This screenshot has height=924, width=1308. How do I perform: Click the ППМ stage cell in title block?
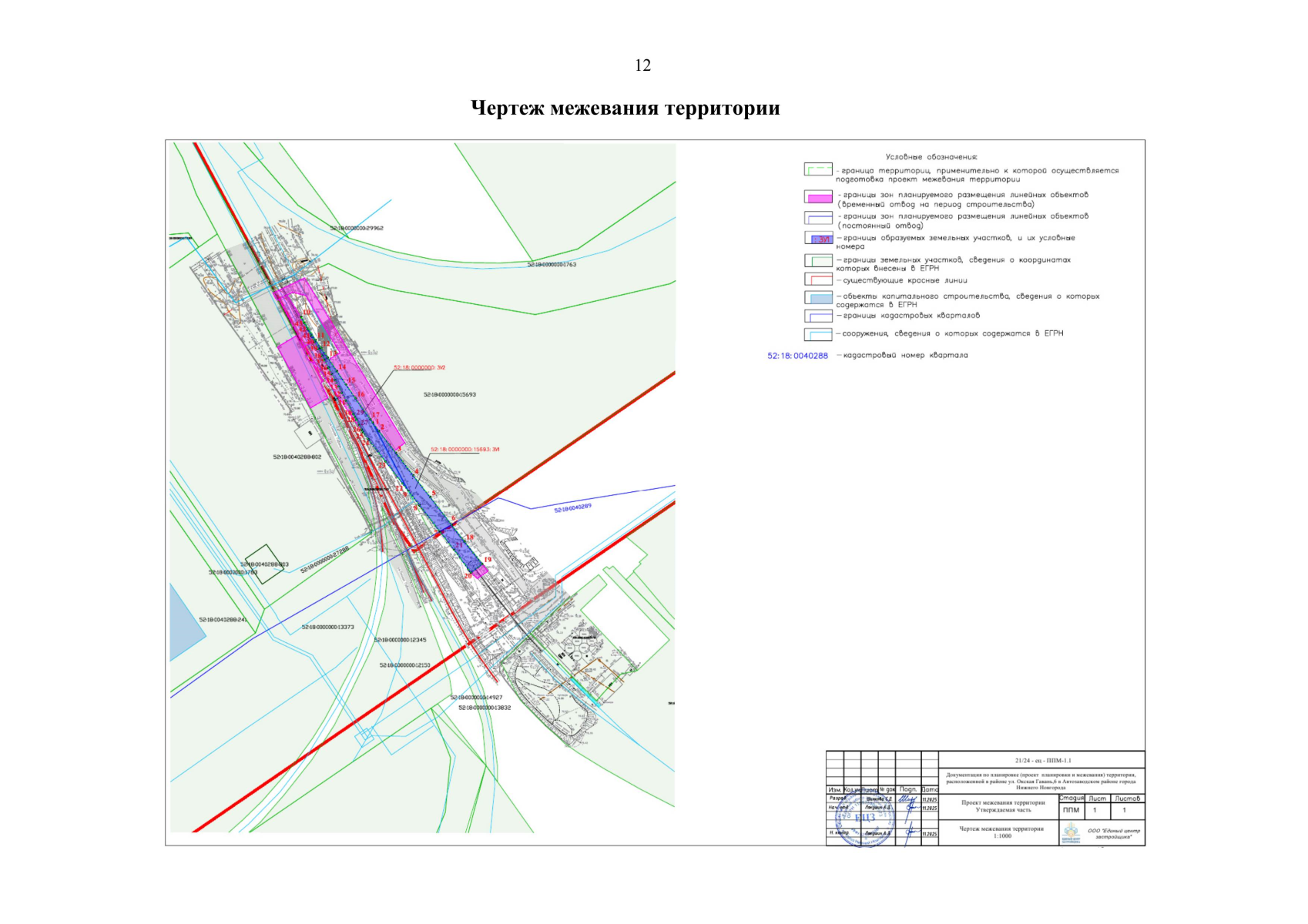(x=1071, y=810)
